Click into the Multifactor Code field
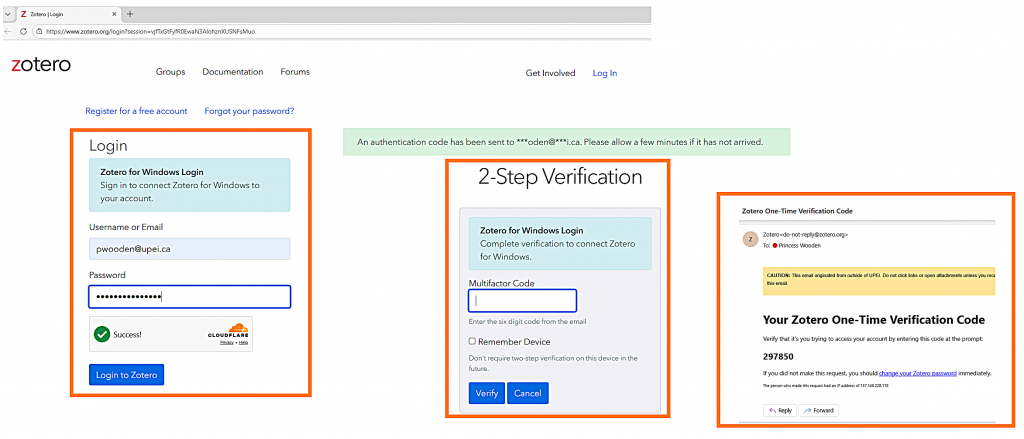 (522, 300)
